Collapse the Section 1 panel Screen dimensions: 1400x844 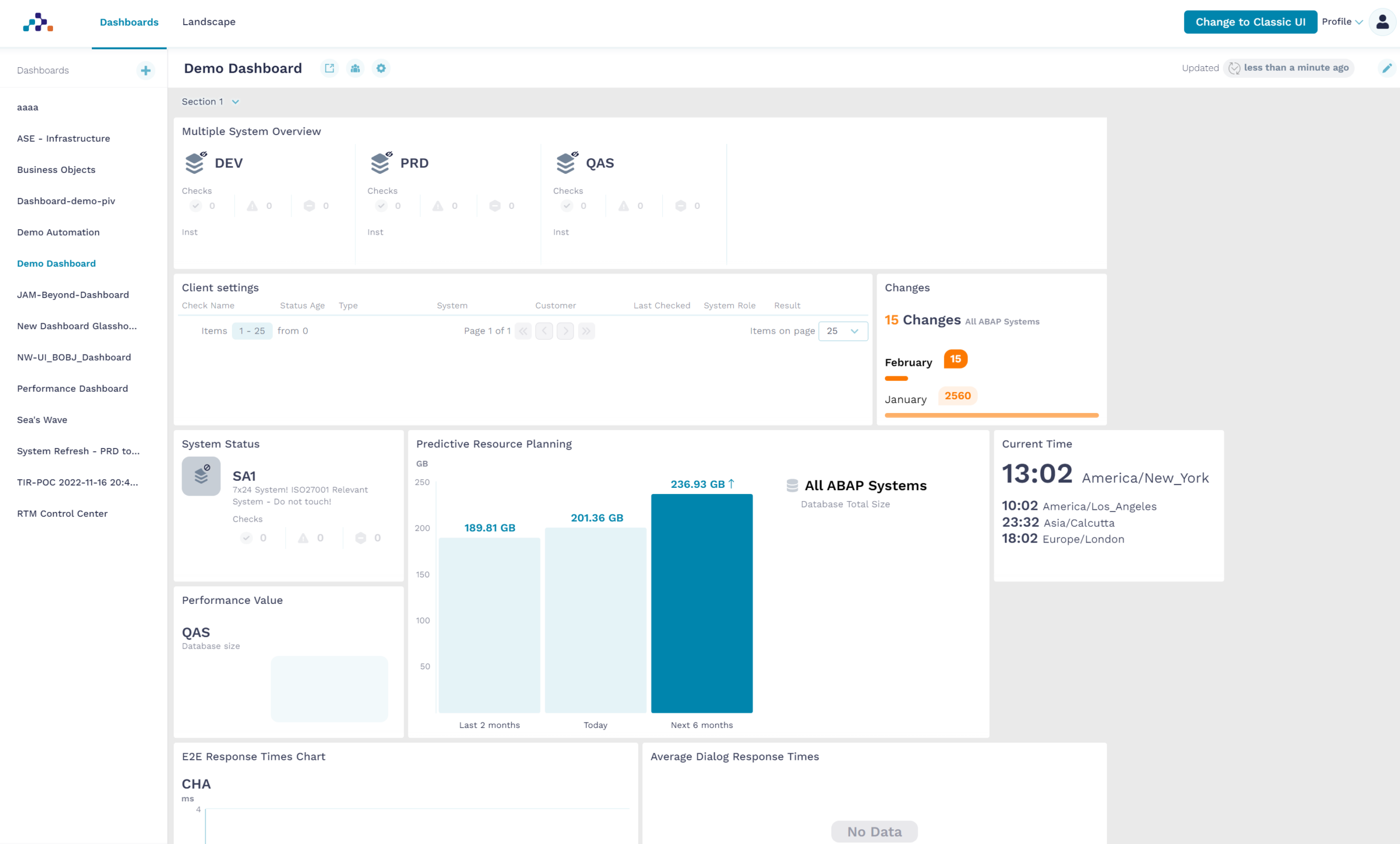coord(235,101)
